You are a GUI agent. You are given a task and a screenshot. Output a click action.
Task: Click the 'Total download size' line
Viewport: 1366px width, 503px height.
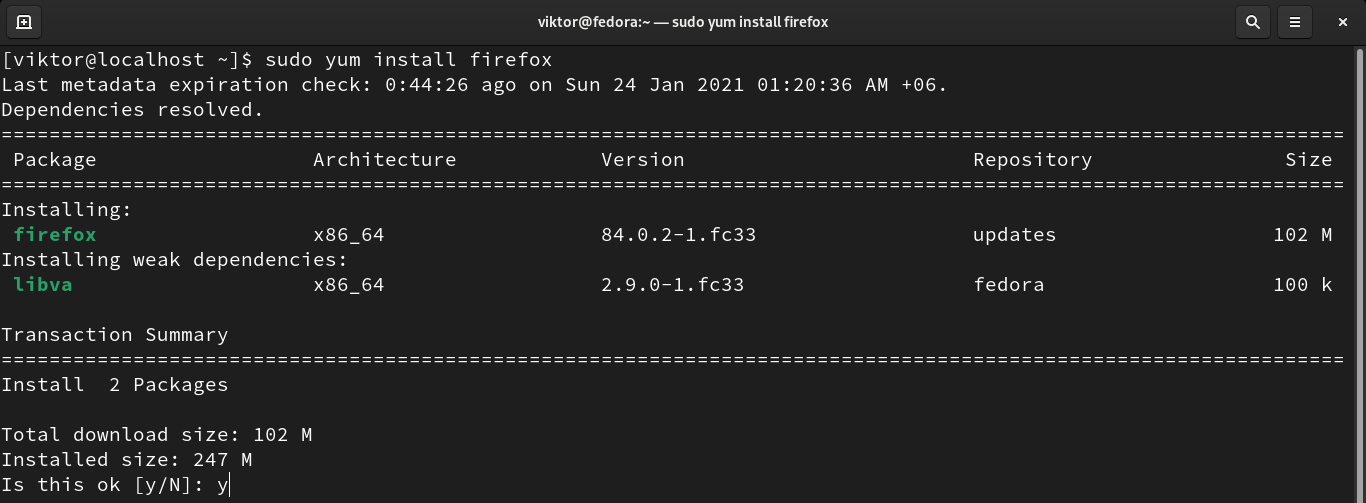point(157,435)
